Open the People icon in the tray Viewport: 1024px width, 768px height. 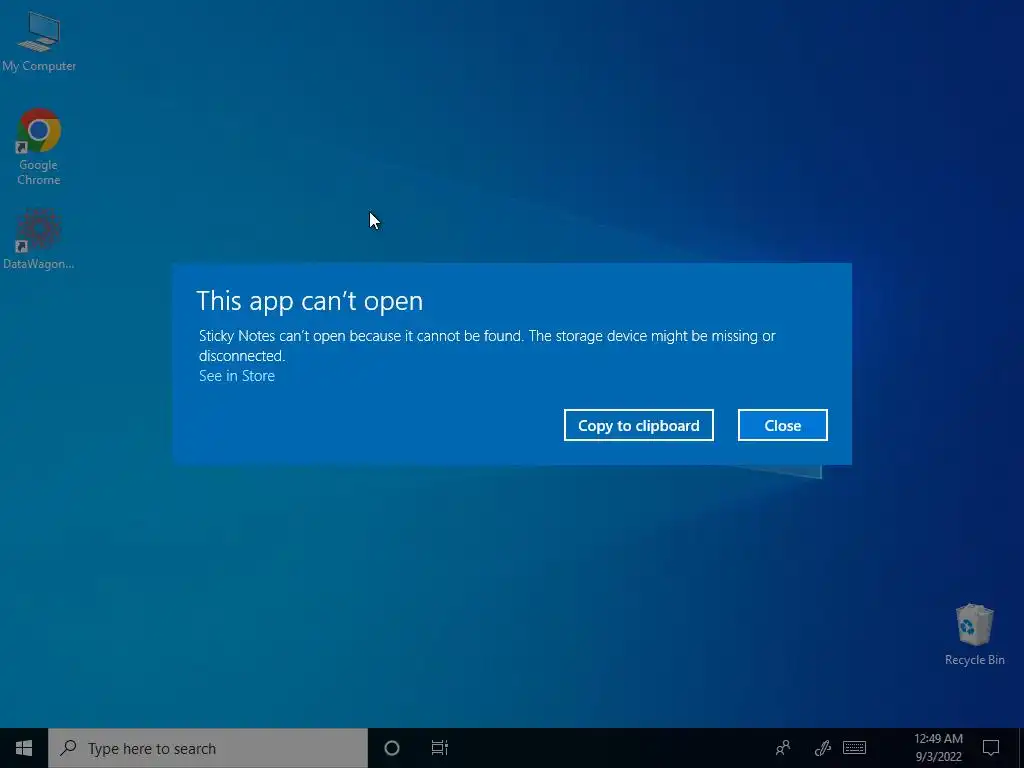click(782, 748)
